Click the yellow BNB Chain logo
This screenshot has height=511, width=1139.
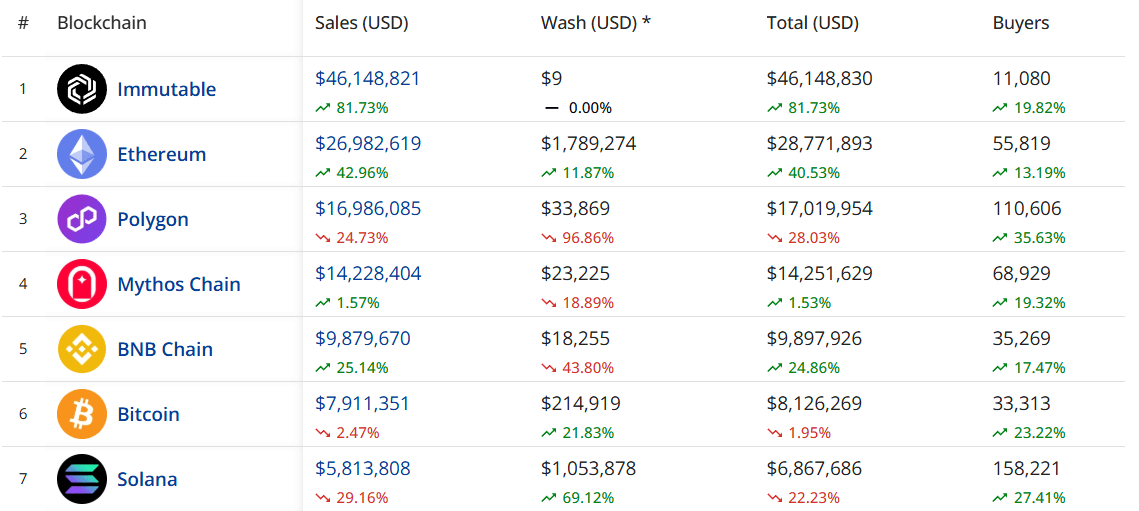click(81, 349)
